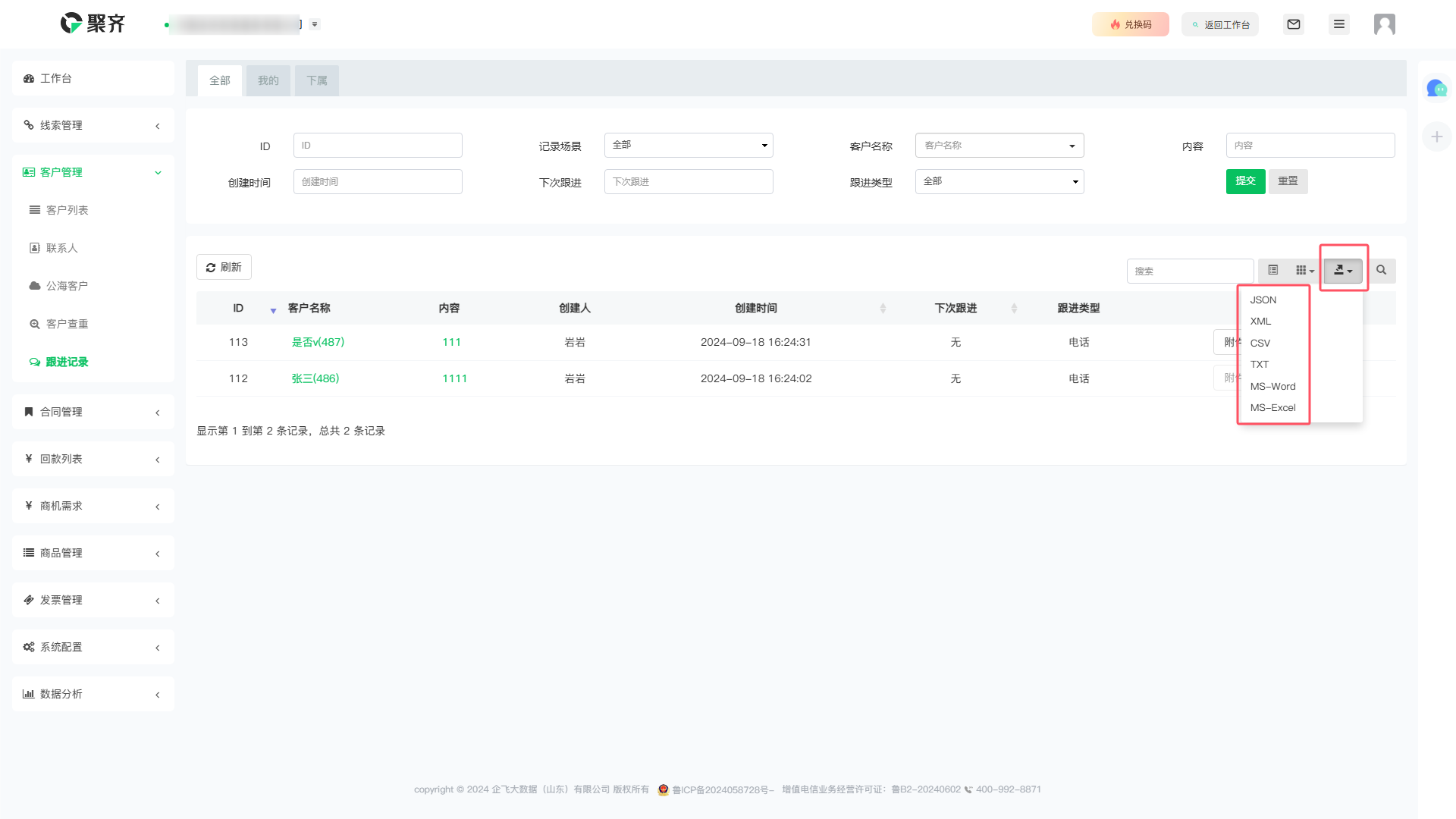The image size is (1456, 819).
Task: Open 客户名称 filter dropdown
Action: coord(999,145)
